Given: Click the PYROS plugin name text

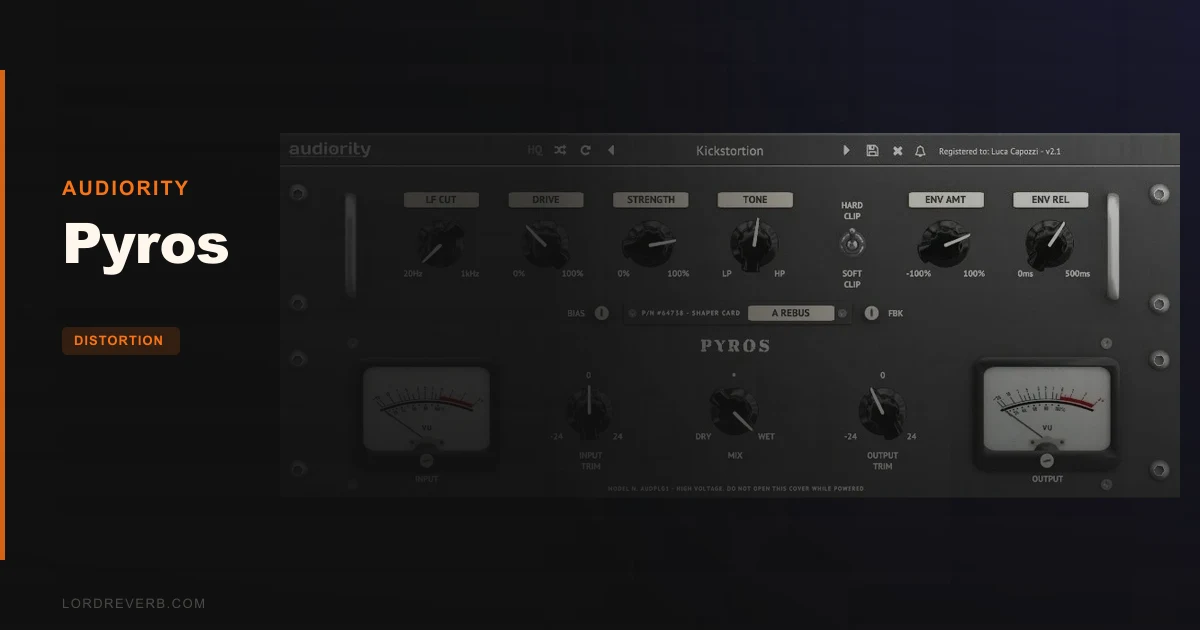Looking at the screenshot, I should (x=735, y=346).
